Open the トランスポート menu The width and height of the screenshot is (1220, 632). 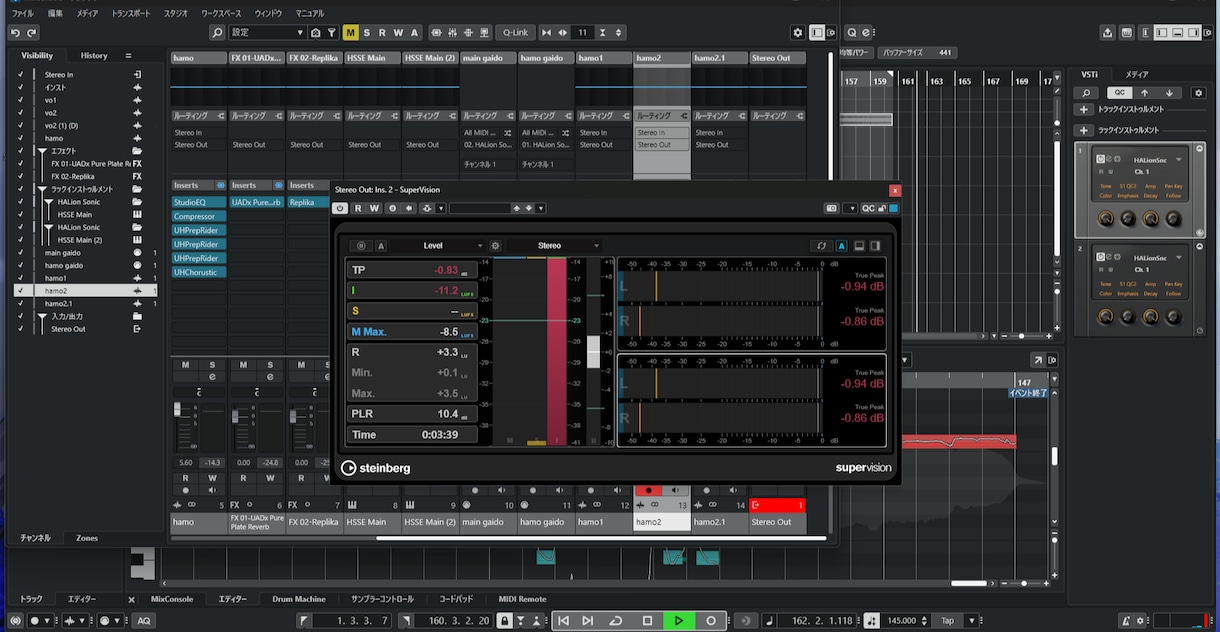click(x=131, y=14)
